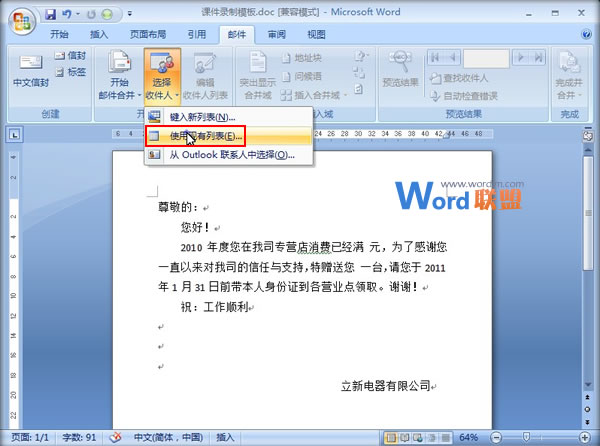
Task: Click the 选择收件人 dropdown button
Action: coord(162,76)
